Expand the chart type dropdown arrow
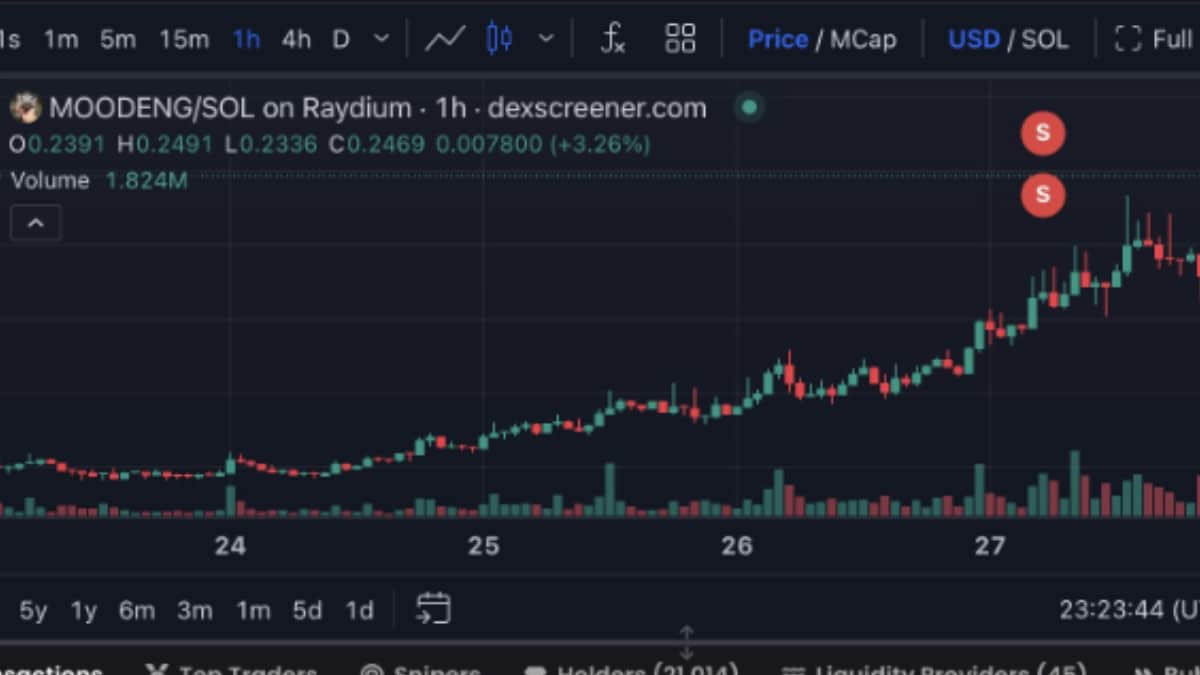 (546, 39)
